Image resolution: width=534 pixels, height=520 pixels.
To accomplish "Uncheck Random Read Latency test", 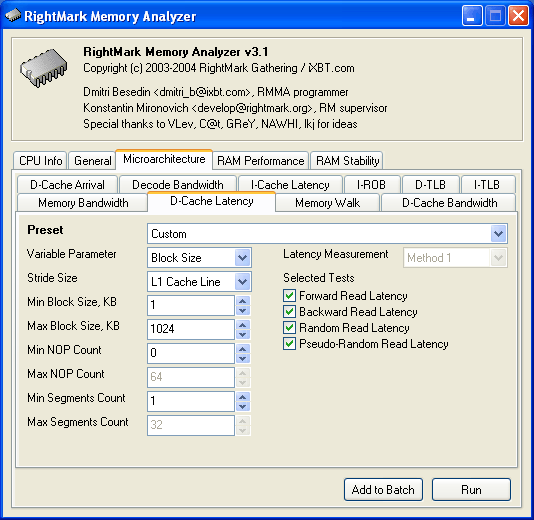I will click(289, 327).
